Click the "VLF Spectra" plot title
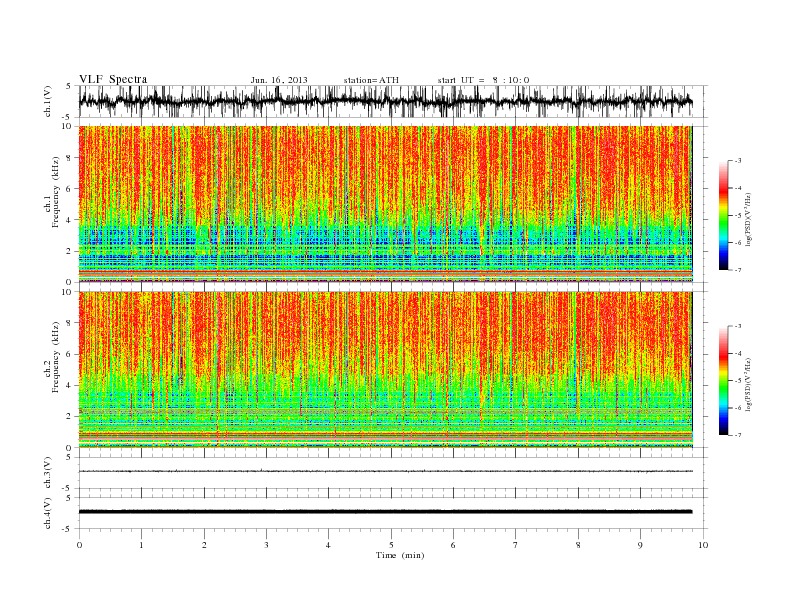Screen dimensions: 792x612 [x=113, y=79]
